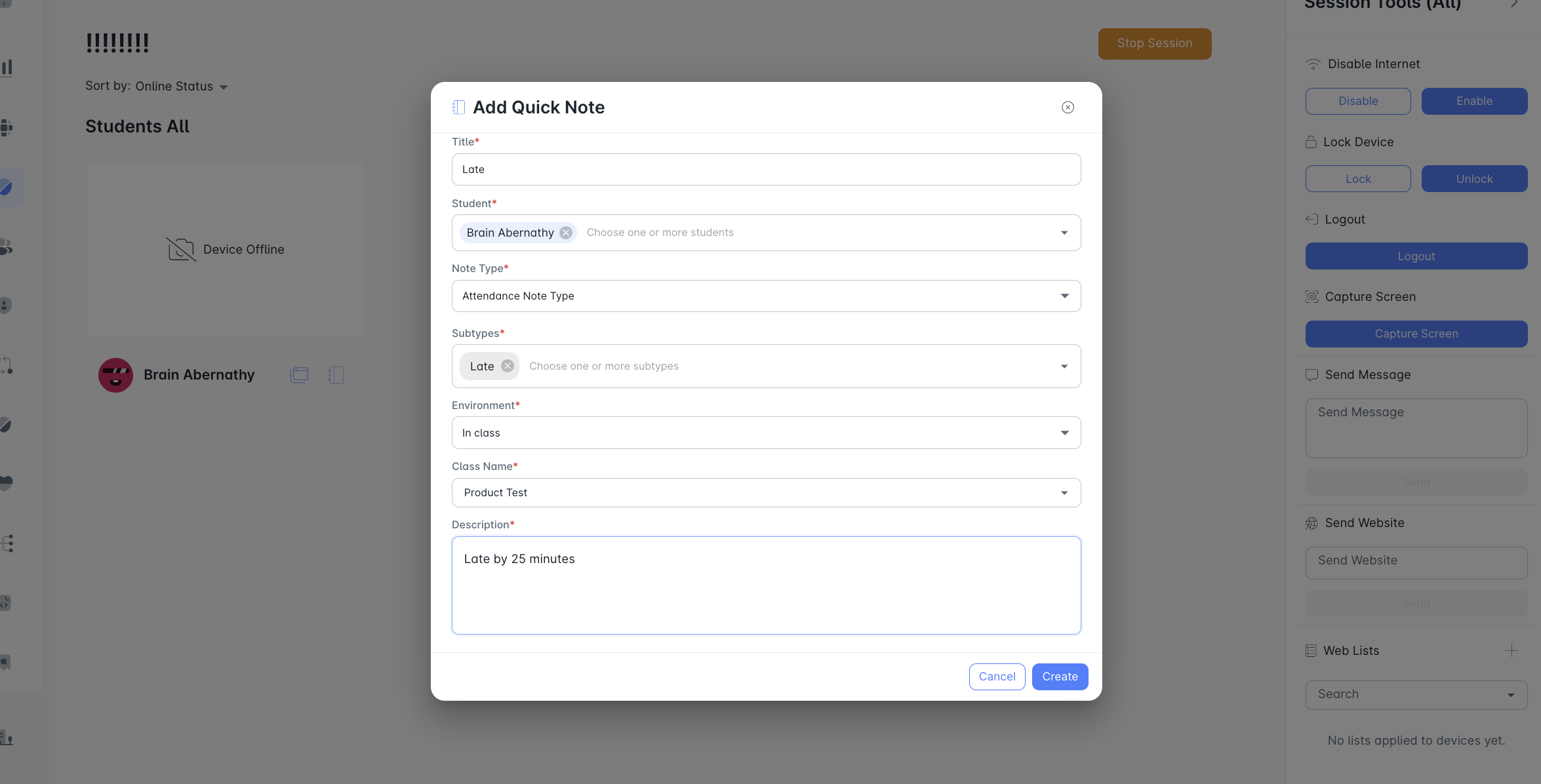Click the Device Offline camera icon
1541x784 pixels.
[x=181, y=249]
